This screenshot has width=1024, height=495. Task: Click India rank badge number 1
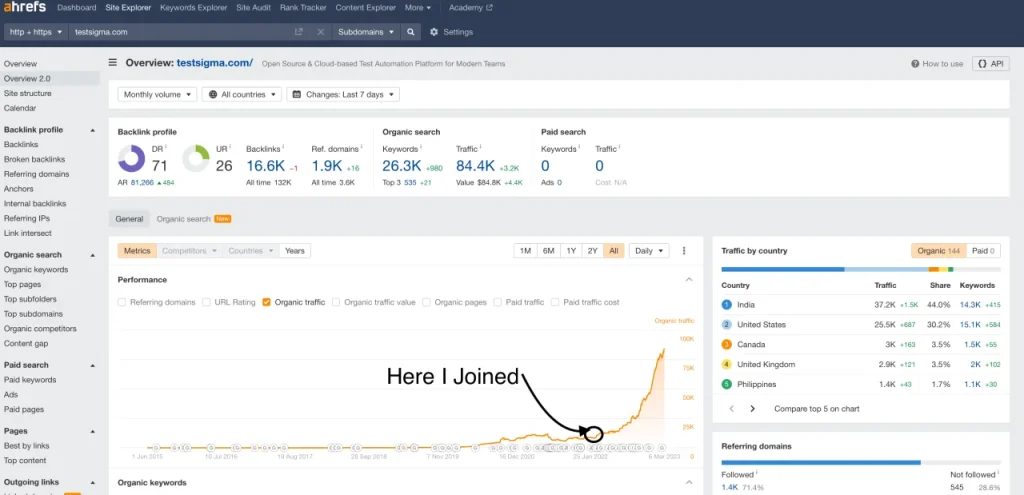point(726,305)
